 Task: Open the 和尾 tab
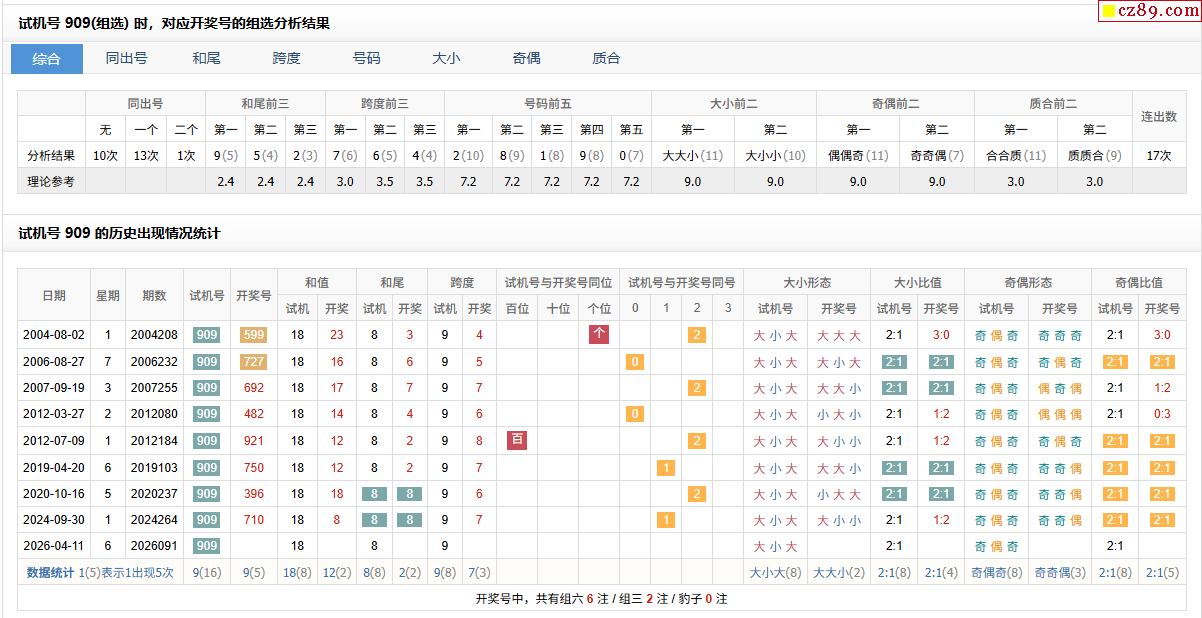(x=206, y=58)
